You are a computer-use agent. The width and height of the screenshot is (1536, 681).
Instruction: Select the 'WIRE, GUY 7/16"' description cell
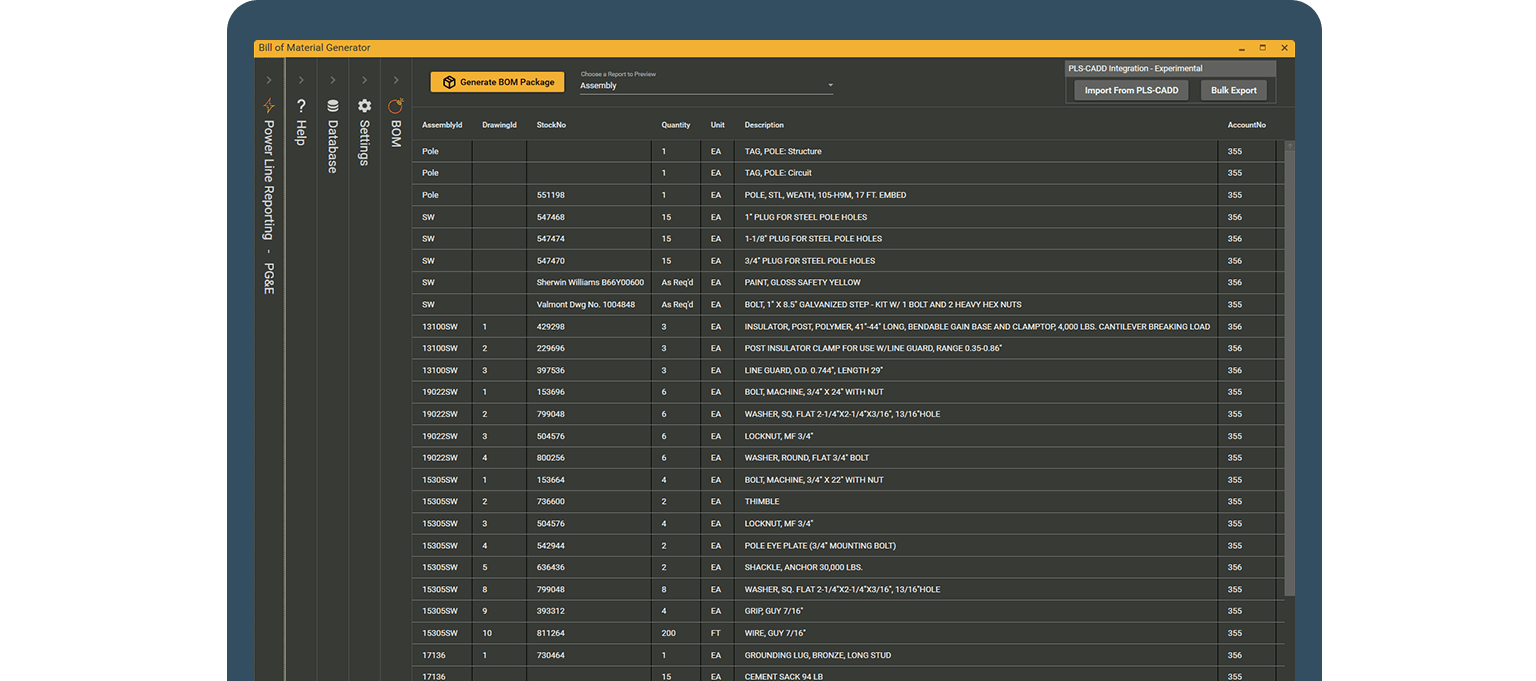tap(774, 633)
